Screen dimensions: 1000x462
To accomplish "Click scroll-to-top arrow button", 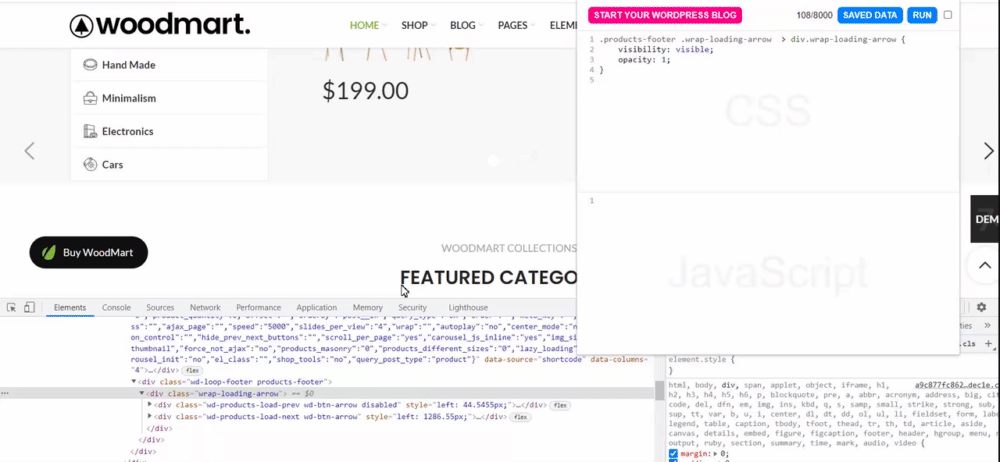I will 985,265.
